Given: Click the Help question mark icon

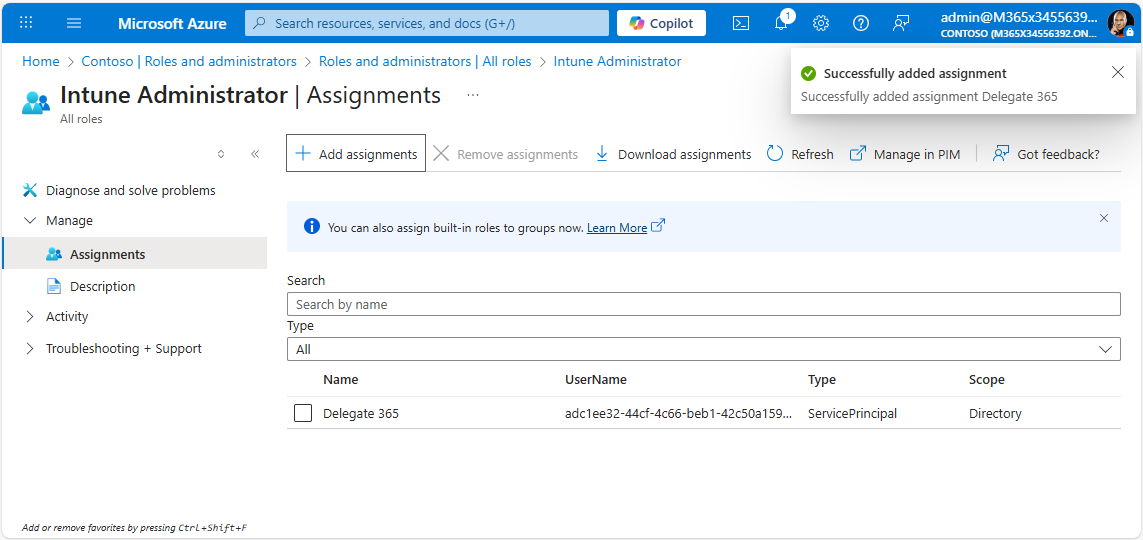Looking at the screenshot, I should pos(861,23).
